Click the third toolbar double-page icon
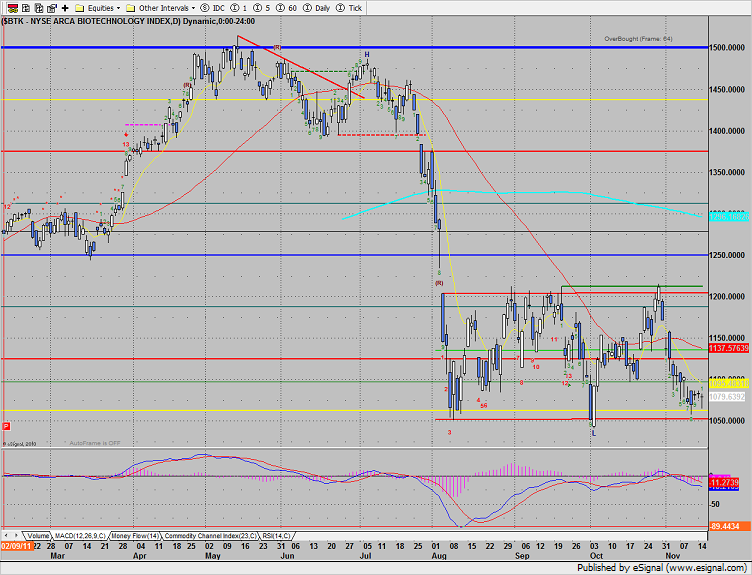 point(39,8)
